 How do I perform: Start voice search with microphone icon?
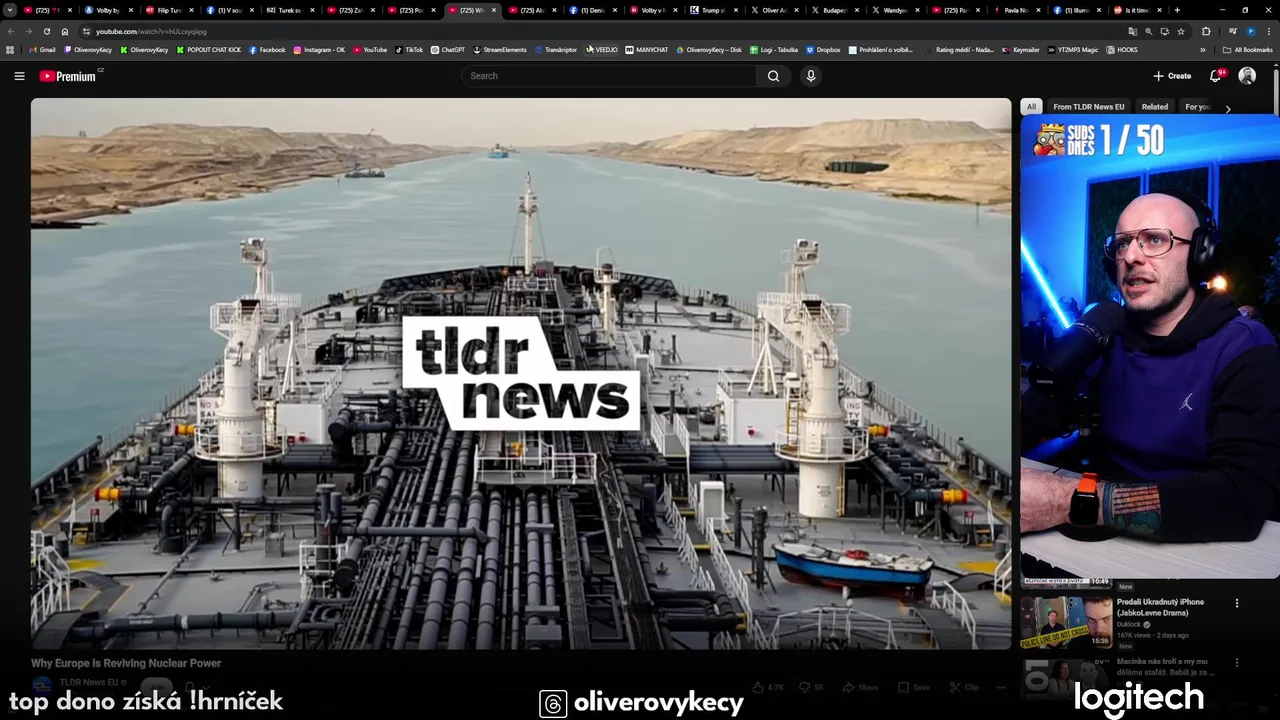pos(811,76)
